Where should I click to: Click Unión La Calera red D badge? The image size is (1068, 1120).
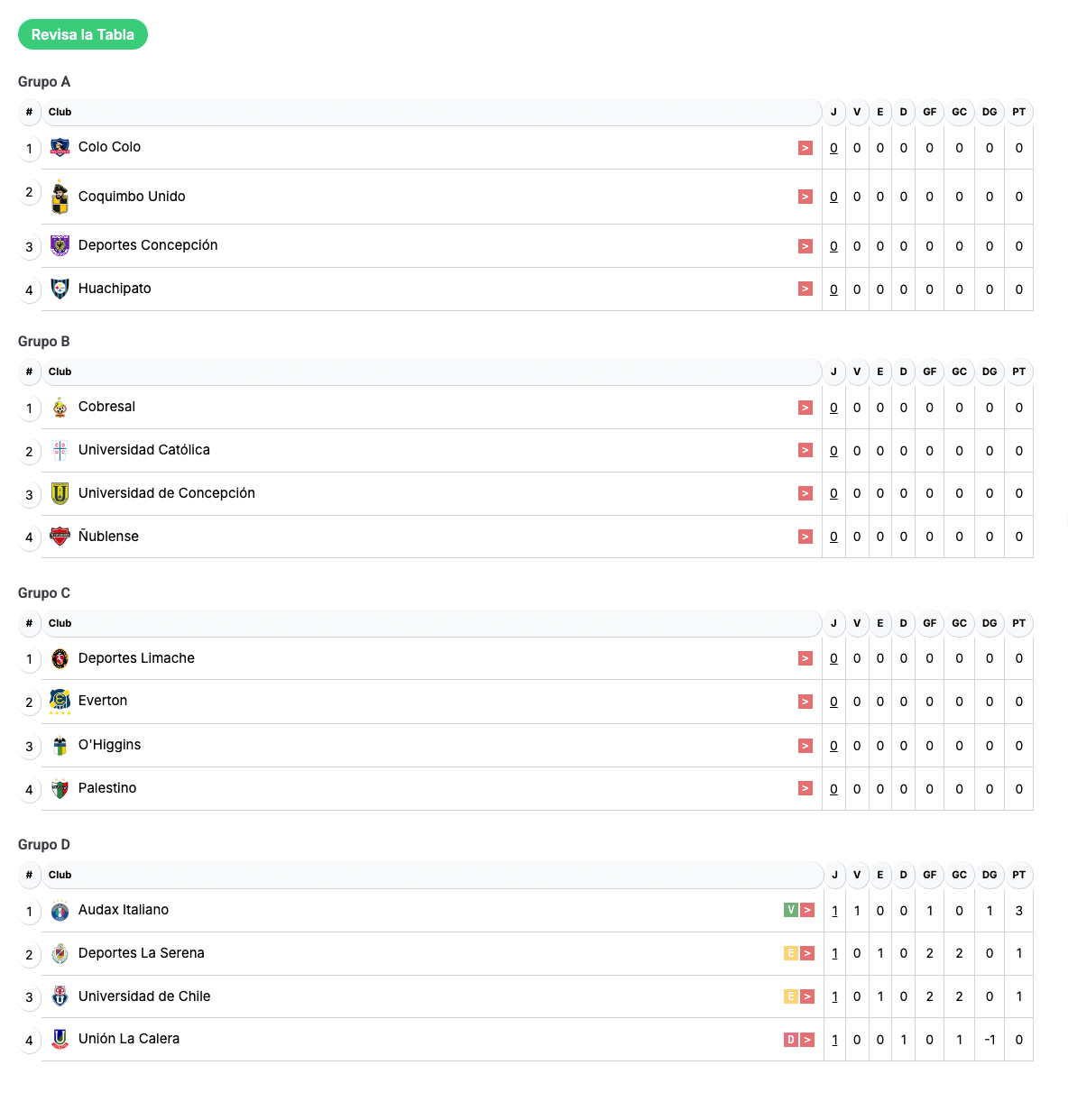tap(791, 1040)
